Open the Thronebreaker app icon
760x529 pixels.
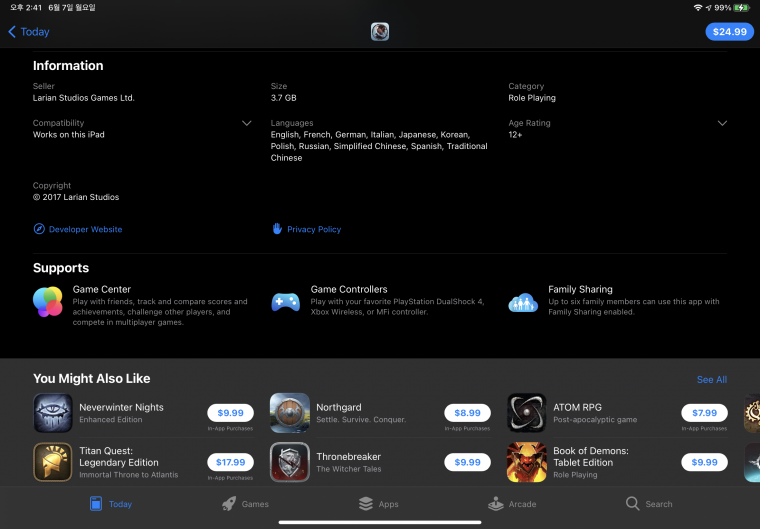tap(290, 462)
